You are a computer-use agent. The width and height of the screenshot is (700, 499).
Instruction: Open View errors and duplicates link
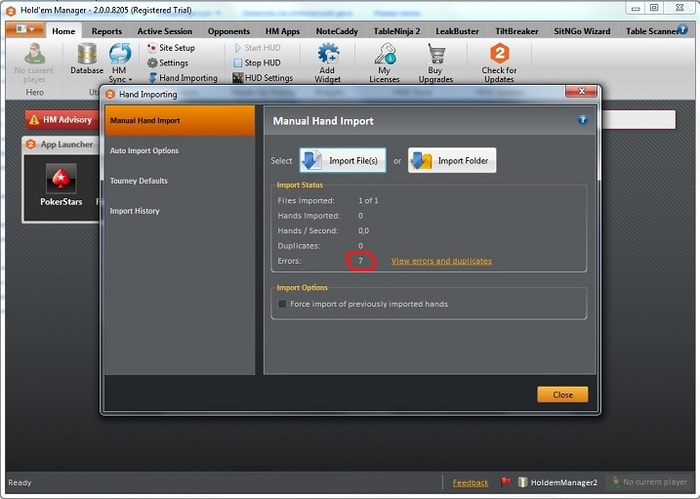[x=441, y=261]
